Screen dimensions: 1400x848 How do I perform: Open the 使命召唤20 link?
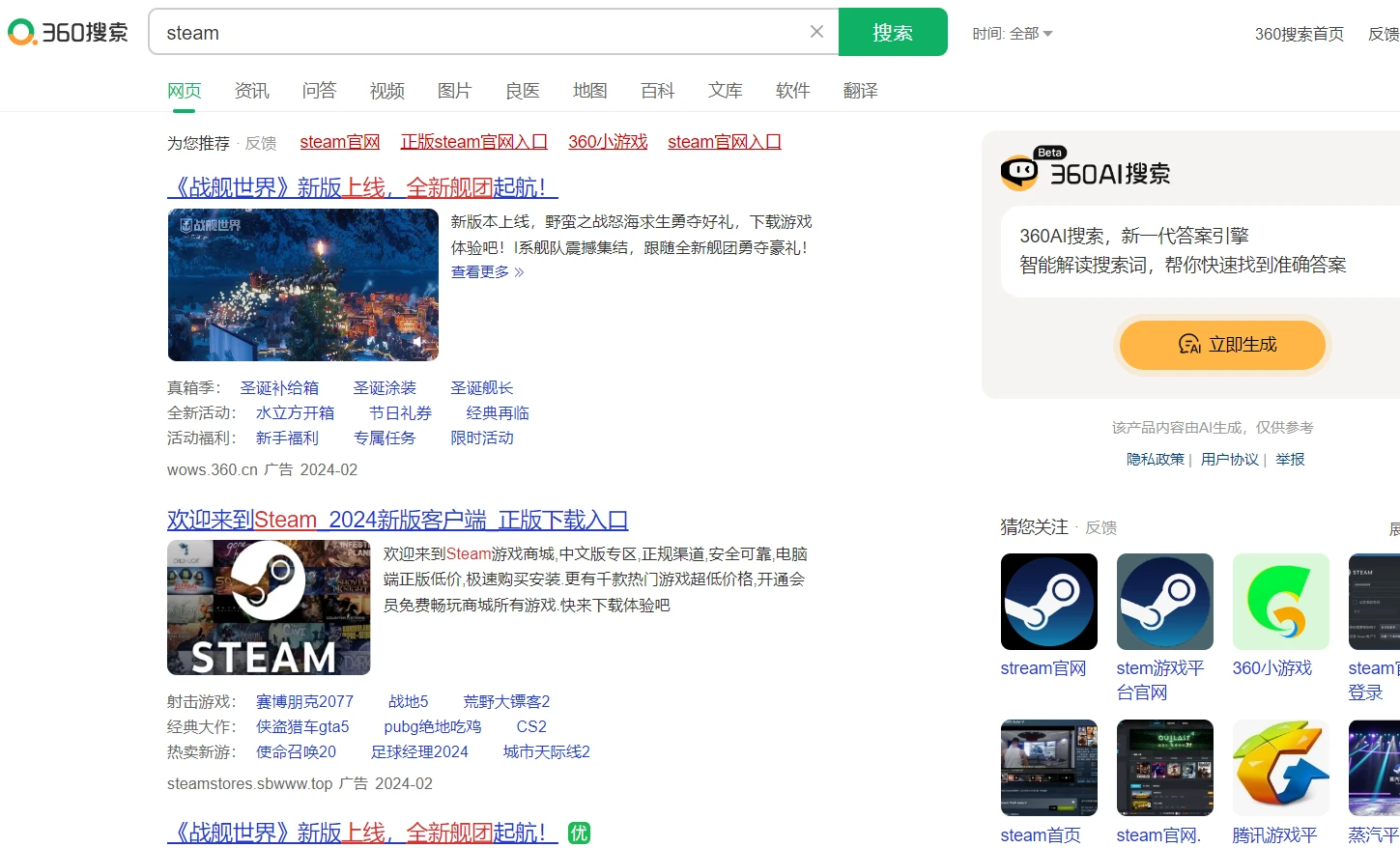[x=296, y=751]
